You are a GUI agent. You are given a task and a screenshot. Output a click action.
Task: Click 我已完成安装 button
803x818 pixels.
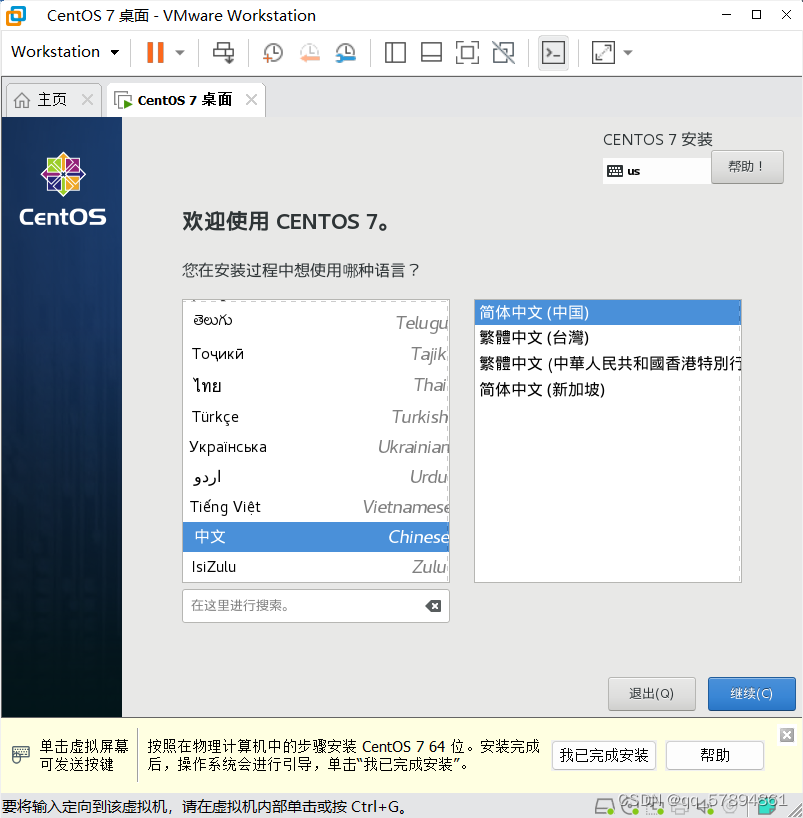(x=604, y=755)
